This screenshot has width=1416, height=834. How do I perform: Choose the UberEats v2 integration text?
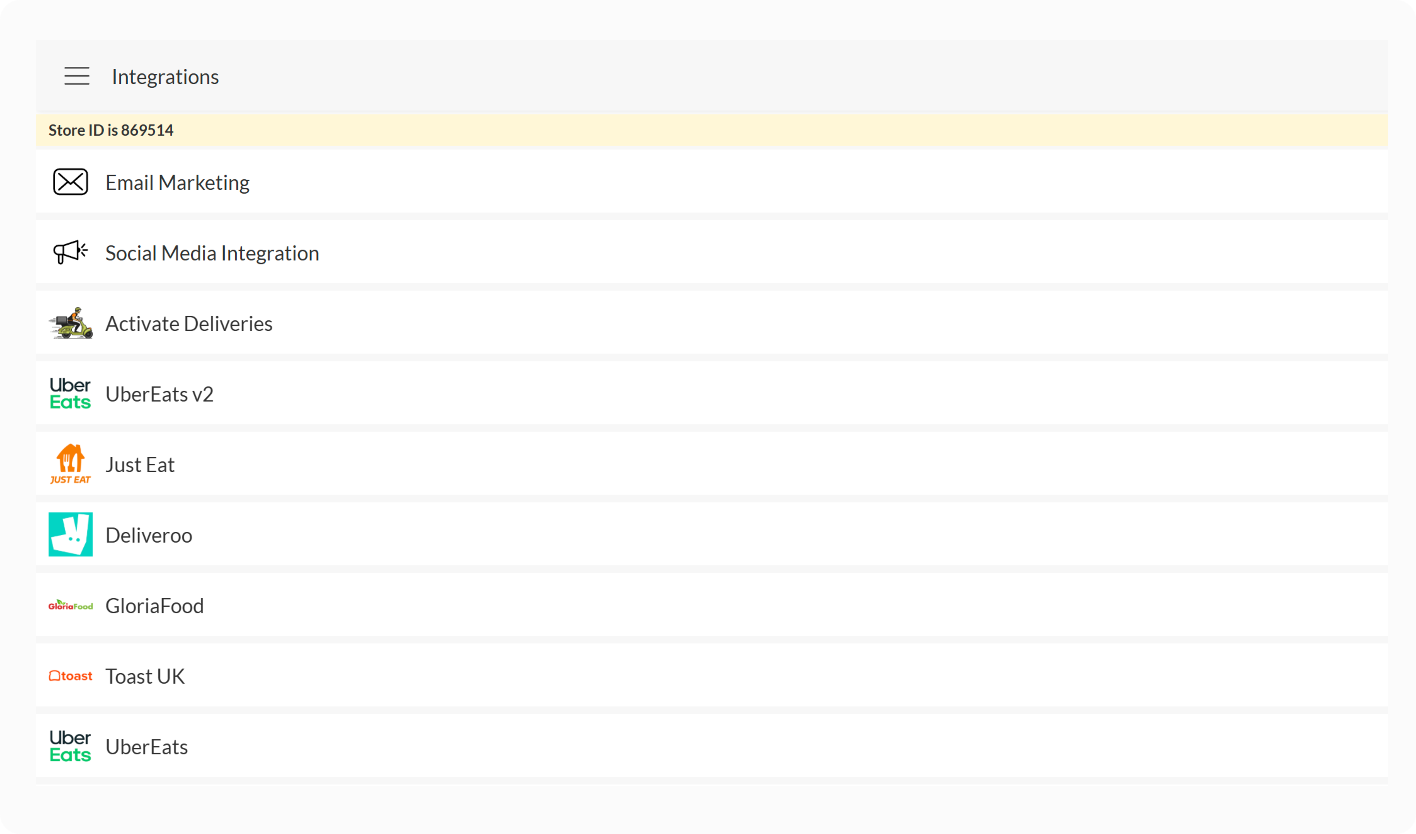(x=159, y=394)
